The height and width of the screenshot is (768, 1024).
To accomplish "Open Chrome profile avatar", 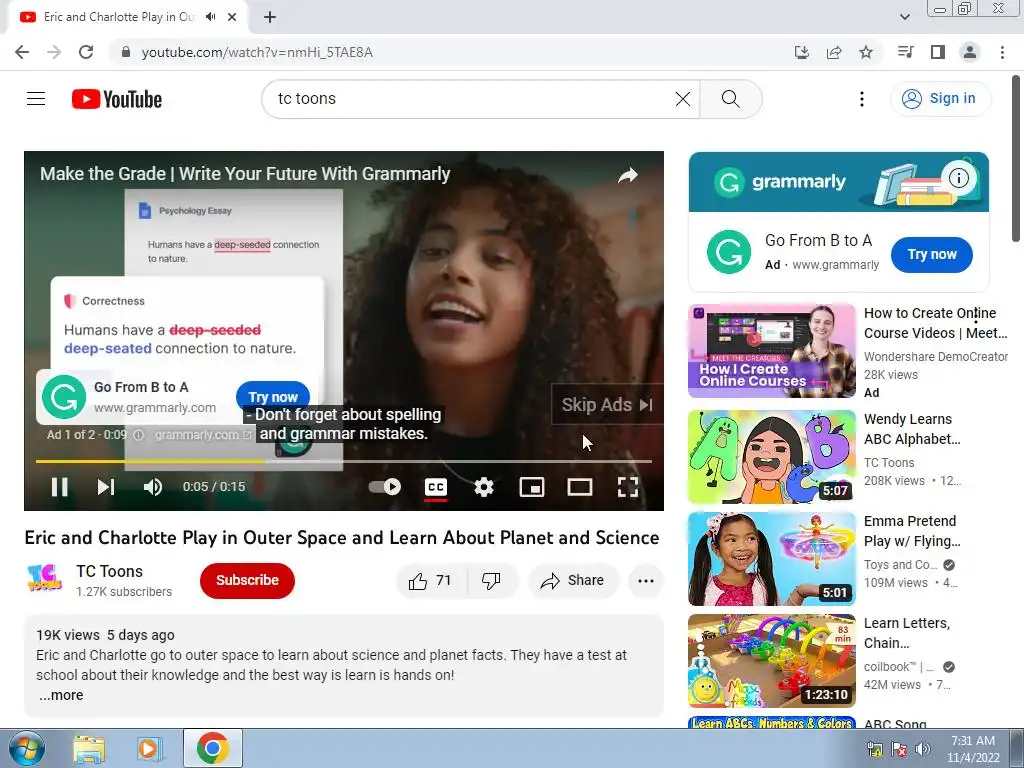I will tap(970, 52).
